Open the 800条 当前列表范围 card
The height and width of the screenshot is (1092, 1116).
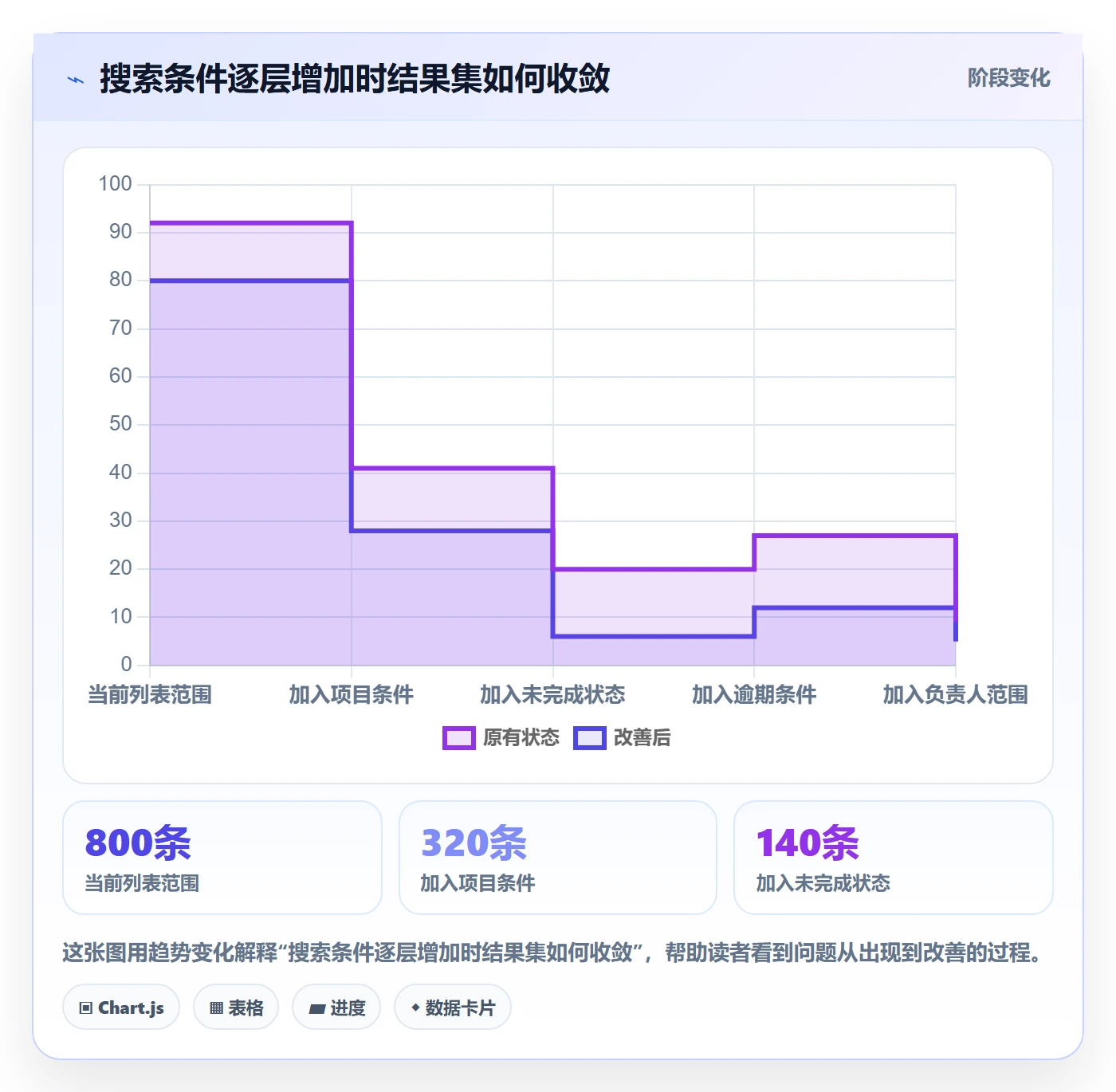tap(222, 858)
